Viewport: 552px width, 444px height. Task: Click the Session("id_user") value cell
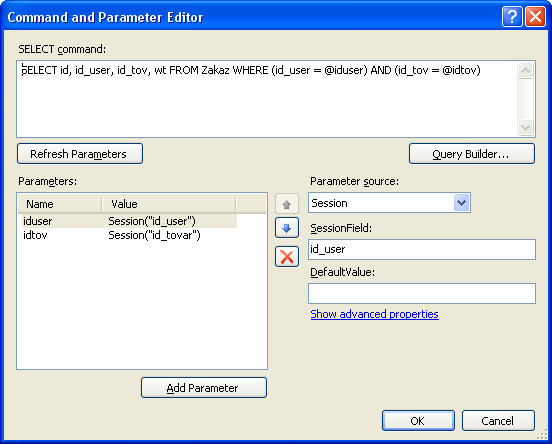[x=152, y=221]
